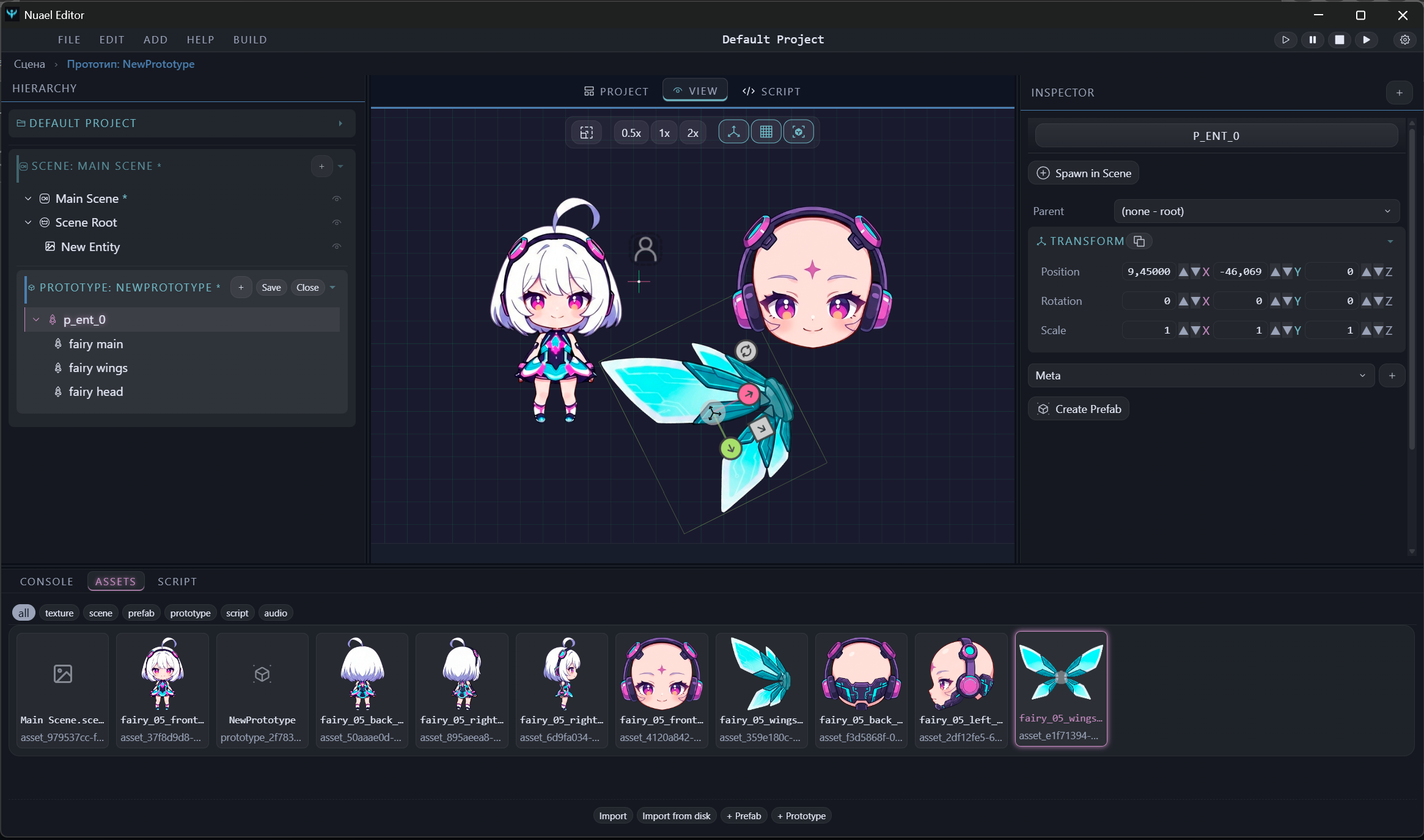Toggle visibility of New Entity row
1424x840 pixels.
336,246
